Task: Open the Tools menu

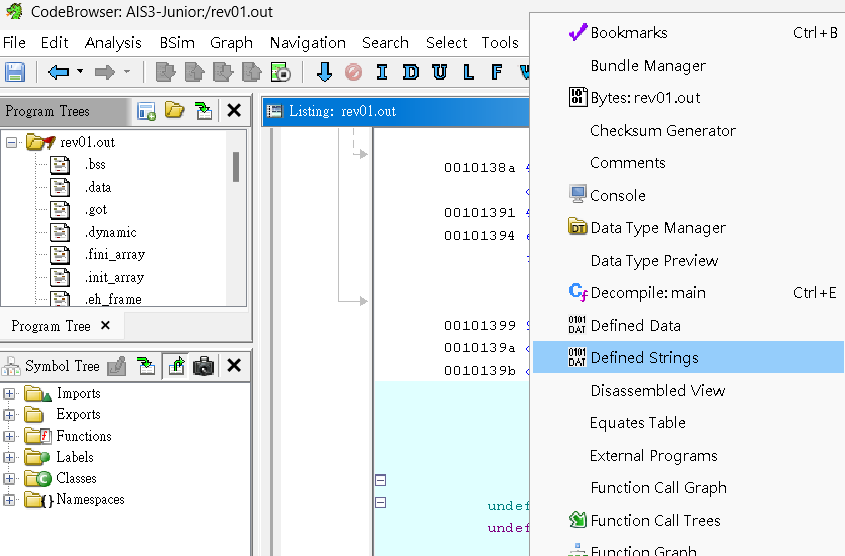Action: click(x=500, y=43)
